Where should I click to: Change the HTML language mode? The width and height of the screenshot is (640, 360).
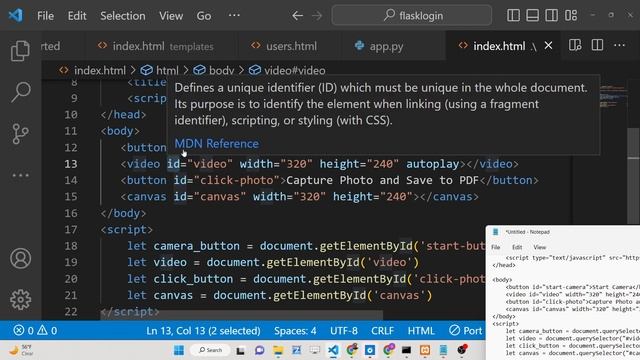[421, 331]
